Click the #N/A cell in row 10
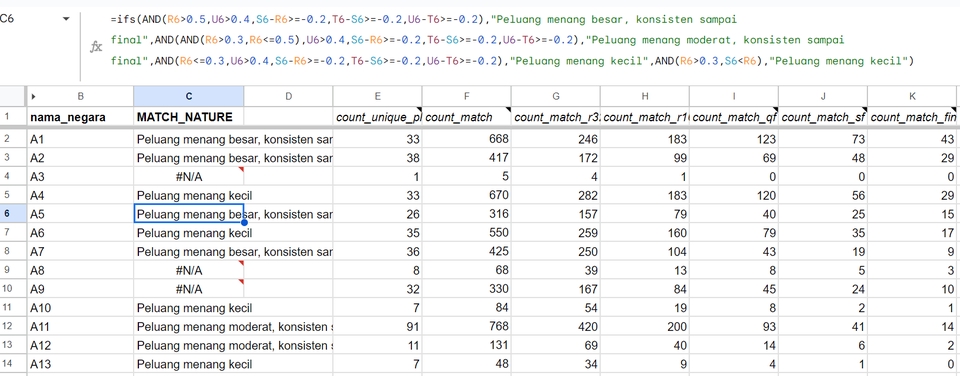960x376 pixels. coord(189,289)
